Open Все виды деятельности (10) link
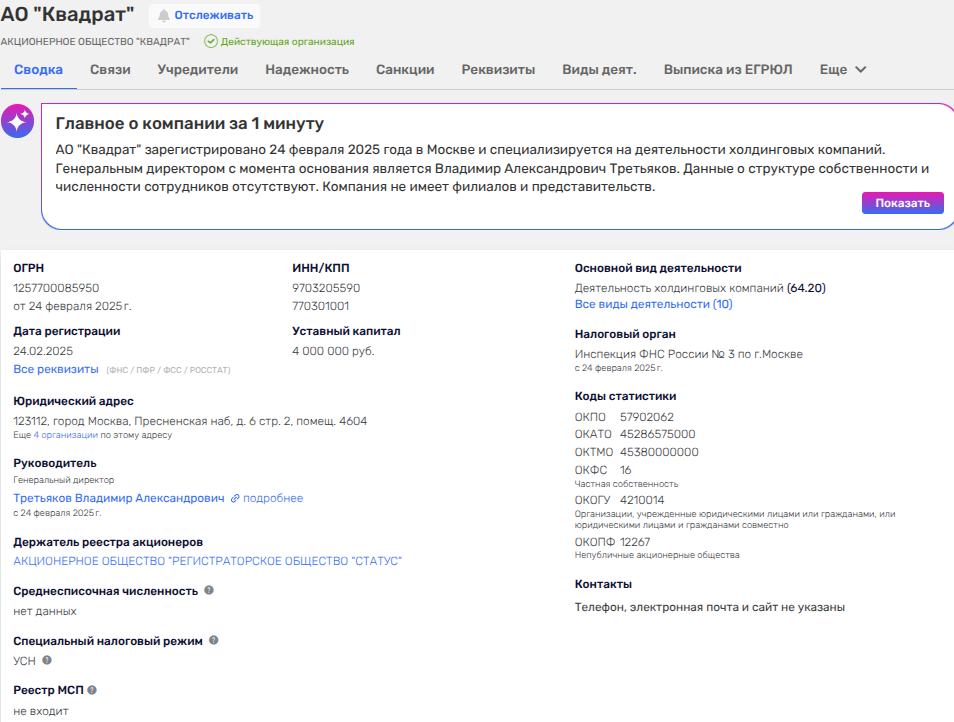 [x=653, y=304]
